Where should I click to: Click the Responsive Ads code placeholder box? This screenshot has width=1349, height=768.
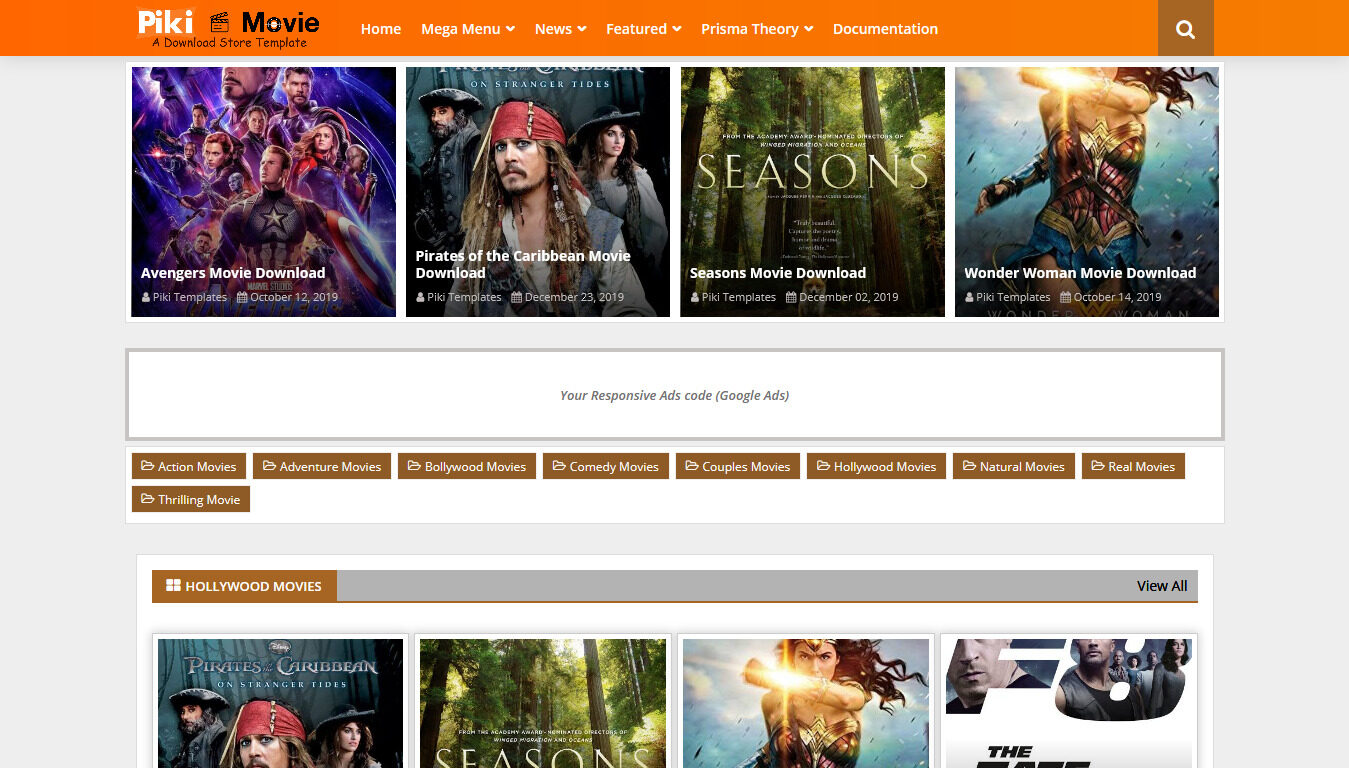coord(675,395)
